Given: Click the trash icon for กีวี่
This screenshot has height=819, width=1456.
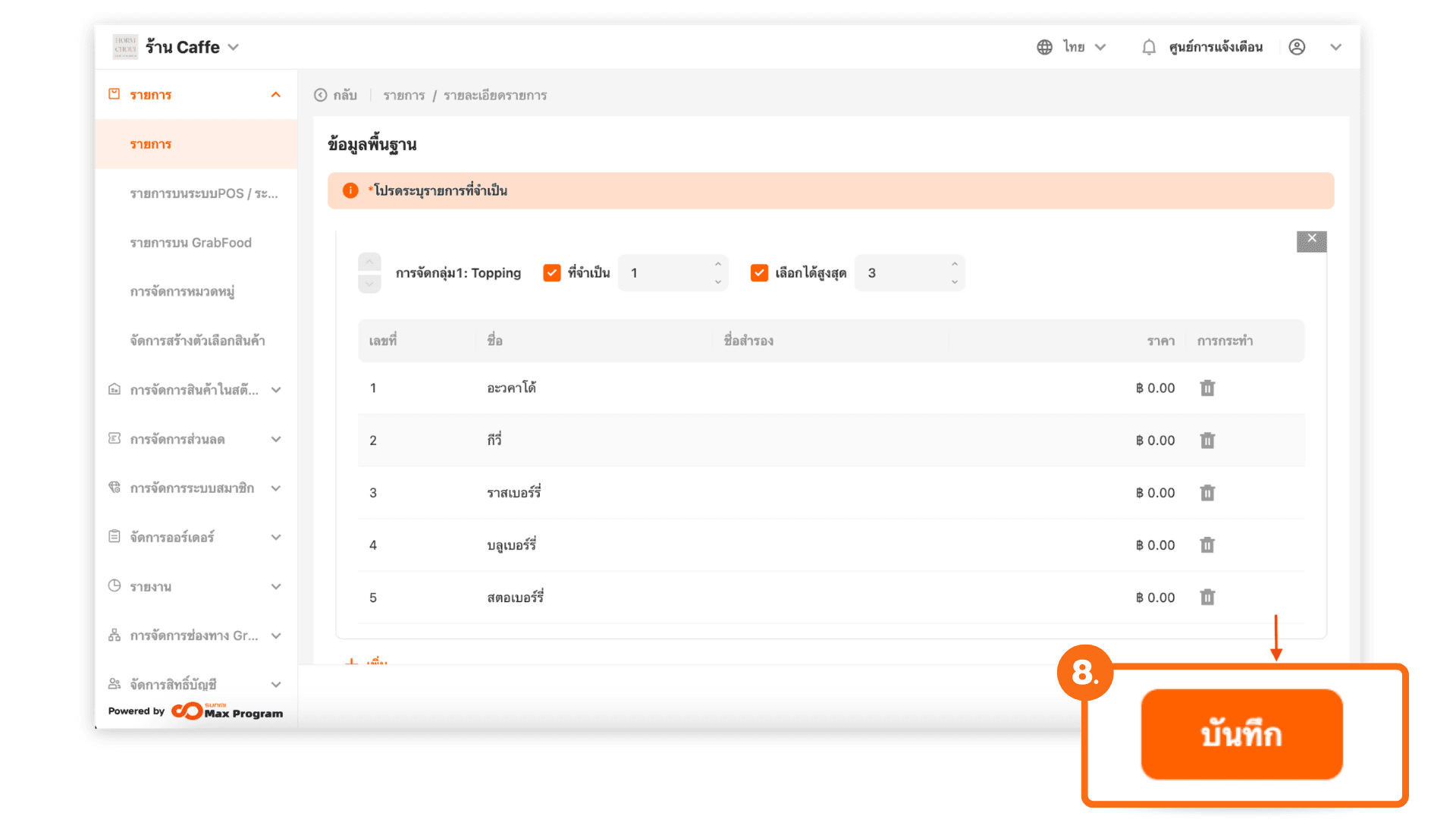Looking at the screenshot, I should (1207, 441).
